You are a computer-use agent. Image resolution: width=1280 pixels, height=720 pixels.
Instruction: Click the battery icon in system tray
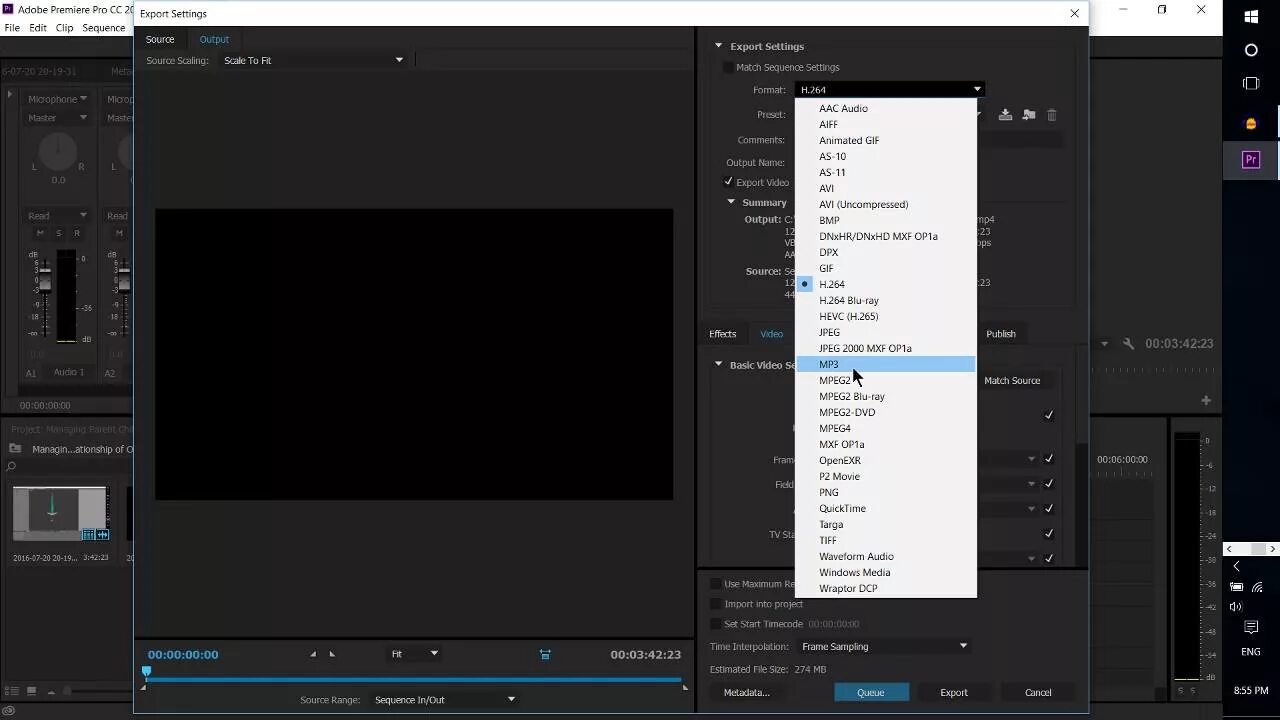pyautogui.click(x=1237, y=587)
